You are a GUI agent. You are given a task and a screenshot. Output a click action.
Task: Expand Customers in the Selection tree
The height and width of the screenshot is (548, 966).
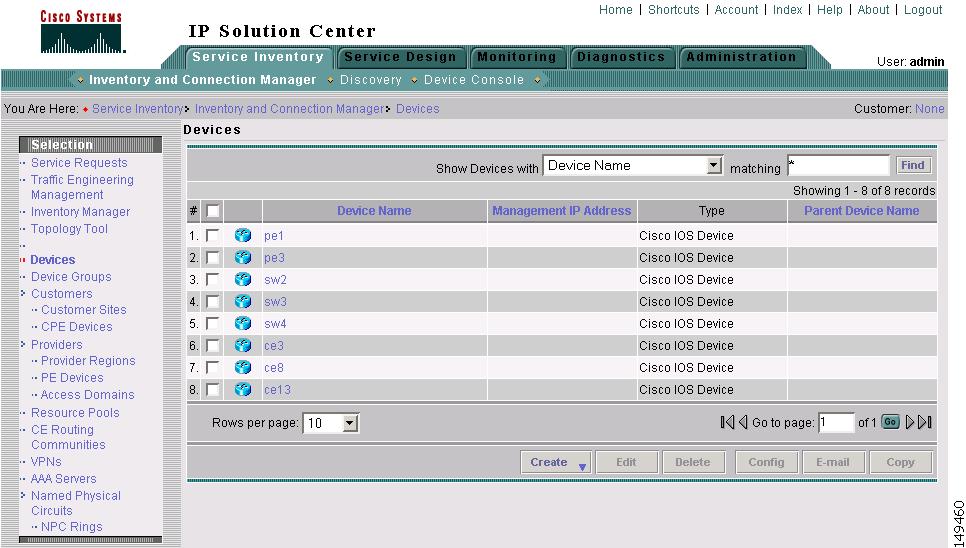23,293
